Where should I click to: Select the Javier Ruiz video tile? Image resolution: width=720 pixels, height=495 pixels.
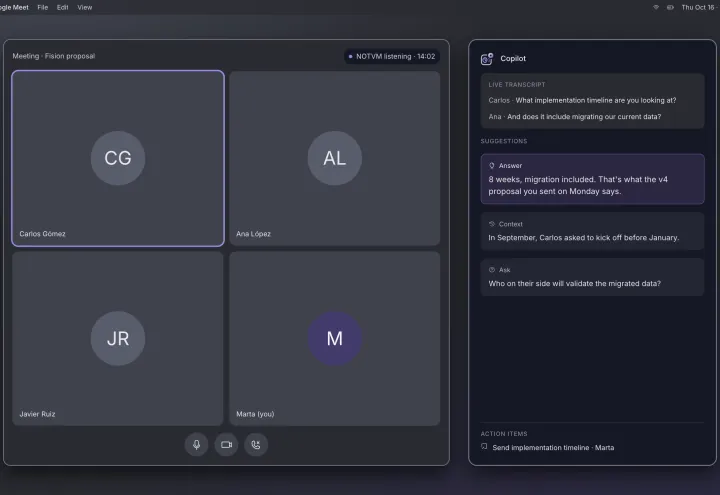[x=118, y=338]
